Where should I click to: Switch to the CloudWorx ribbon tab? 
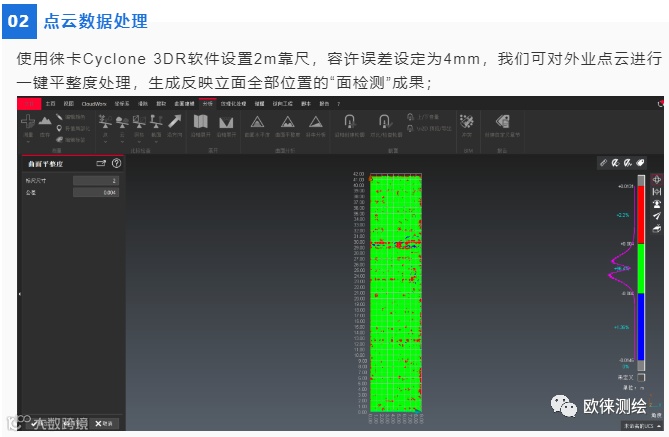[93, 104]
